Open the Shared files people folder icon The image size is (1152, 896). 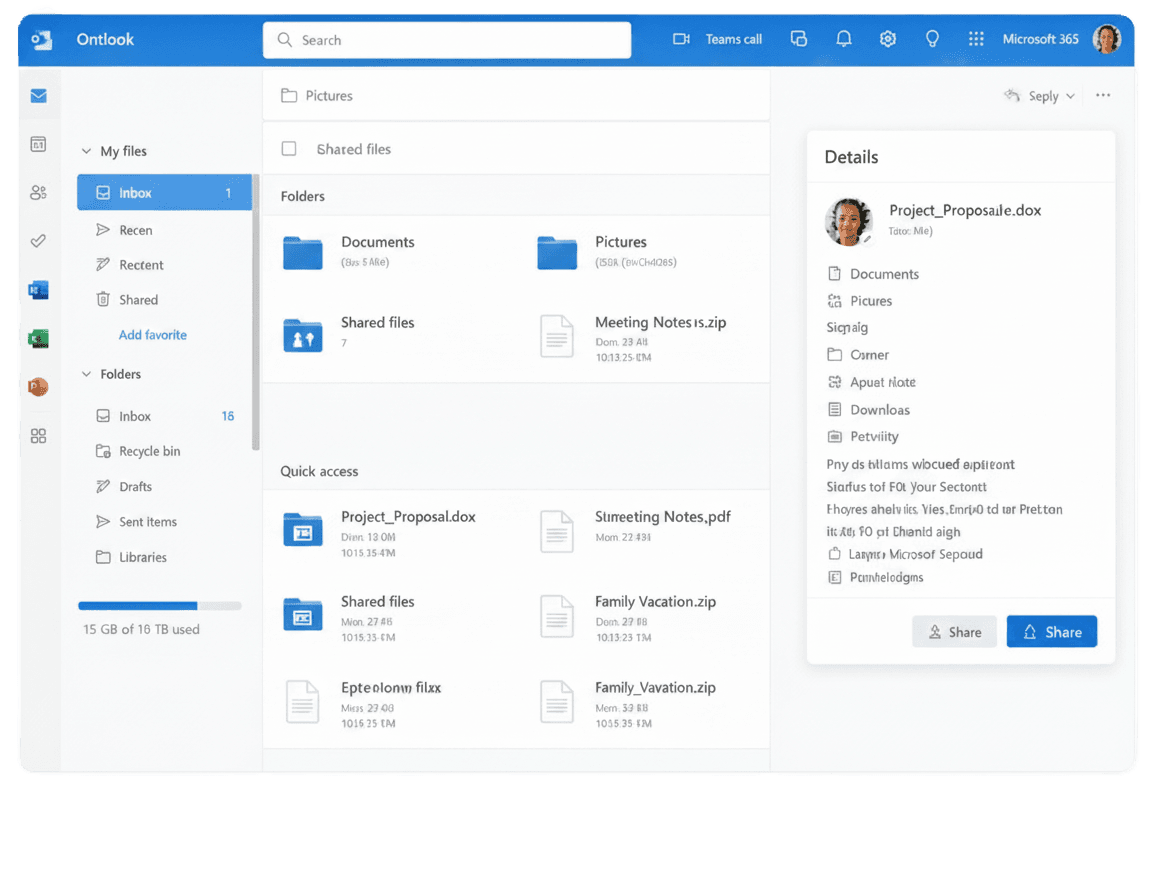tap(303, 335)
